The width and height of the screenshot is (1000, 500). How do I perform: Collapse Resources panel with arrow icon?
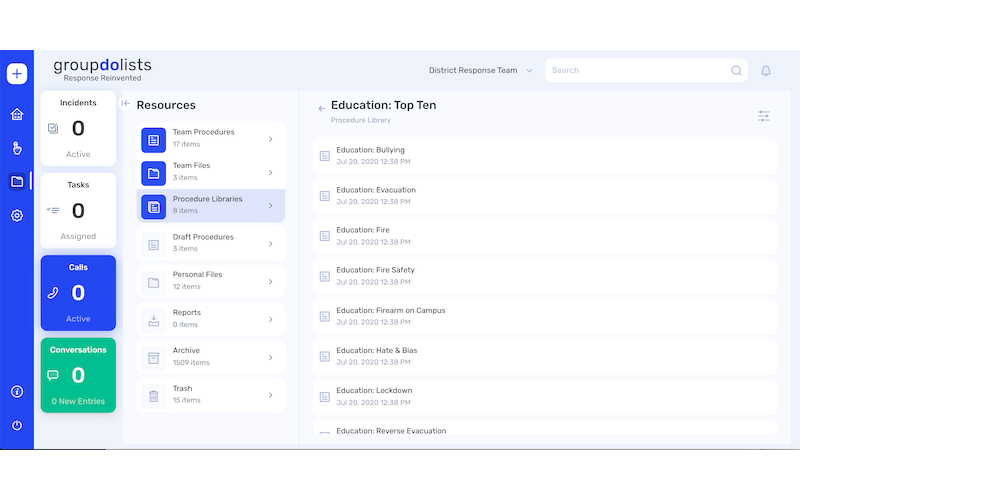(126, 103)
